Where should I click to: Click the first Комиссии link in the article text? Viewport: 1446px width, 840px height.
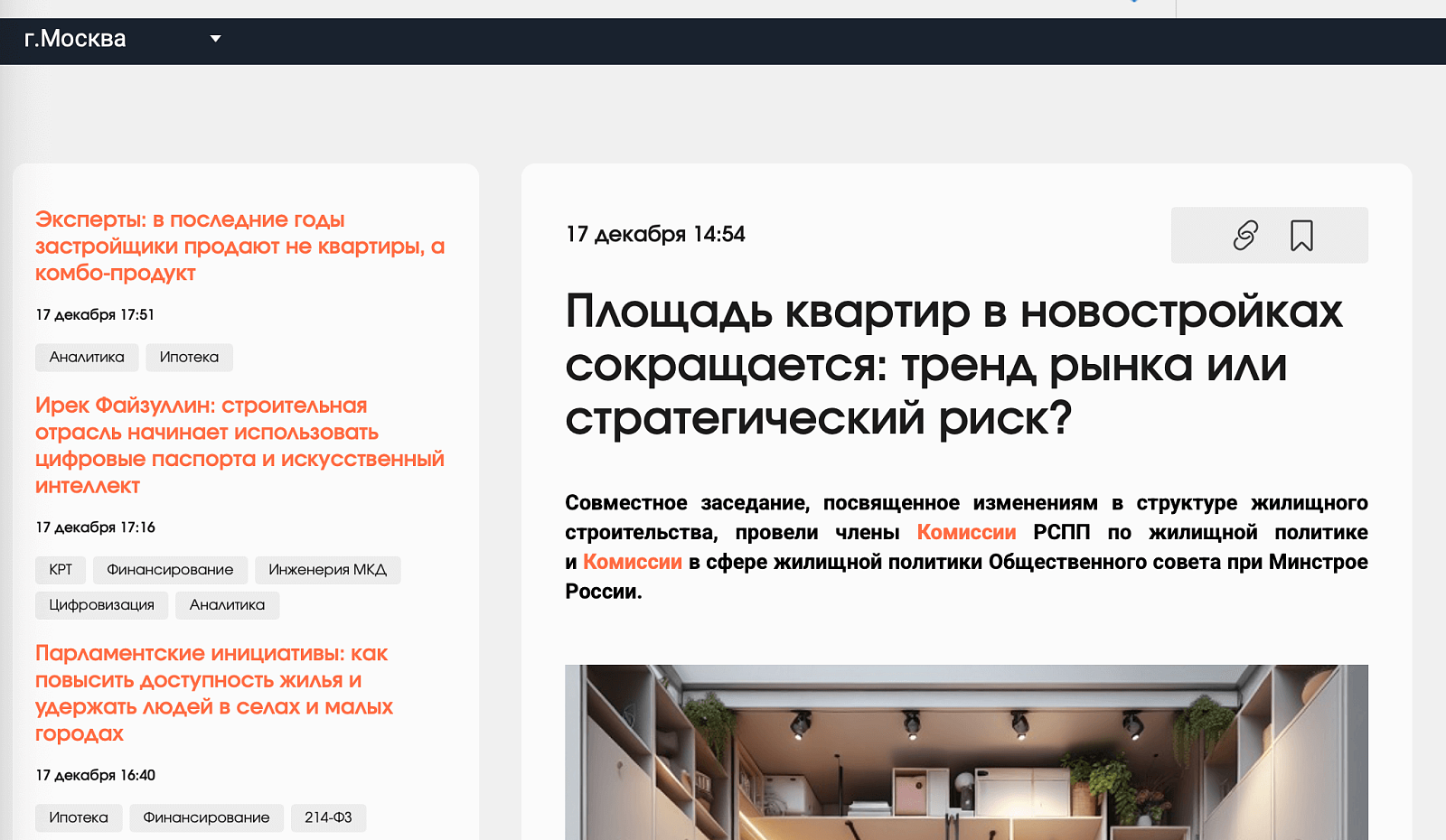(x=966, y=532)
